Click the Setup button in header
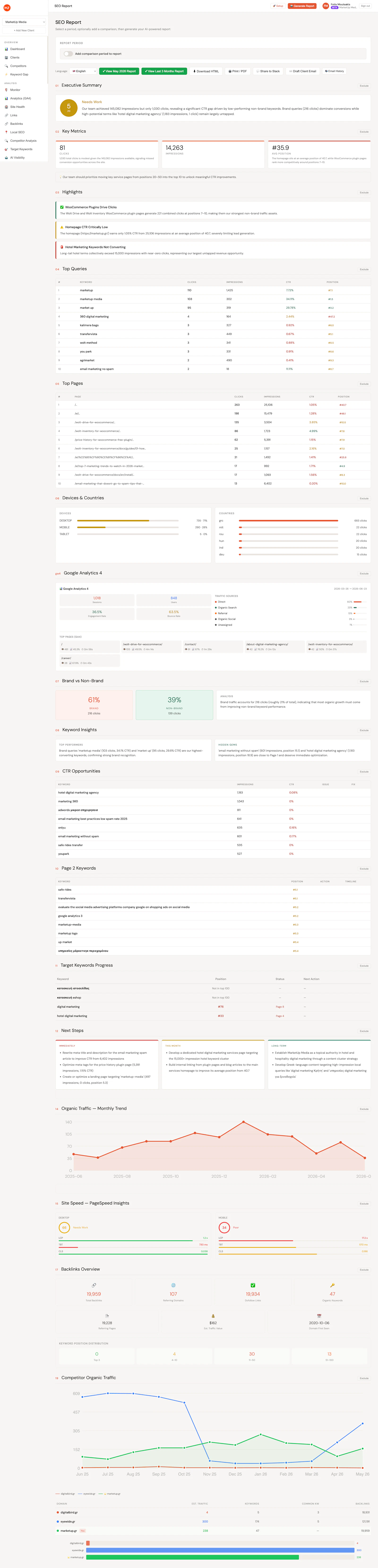This screenshot has height=1568, width=378. tap(278, 6)
